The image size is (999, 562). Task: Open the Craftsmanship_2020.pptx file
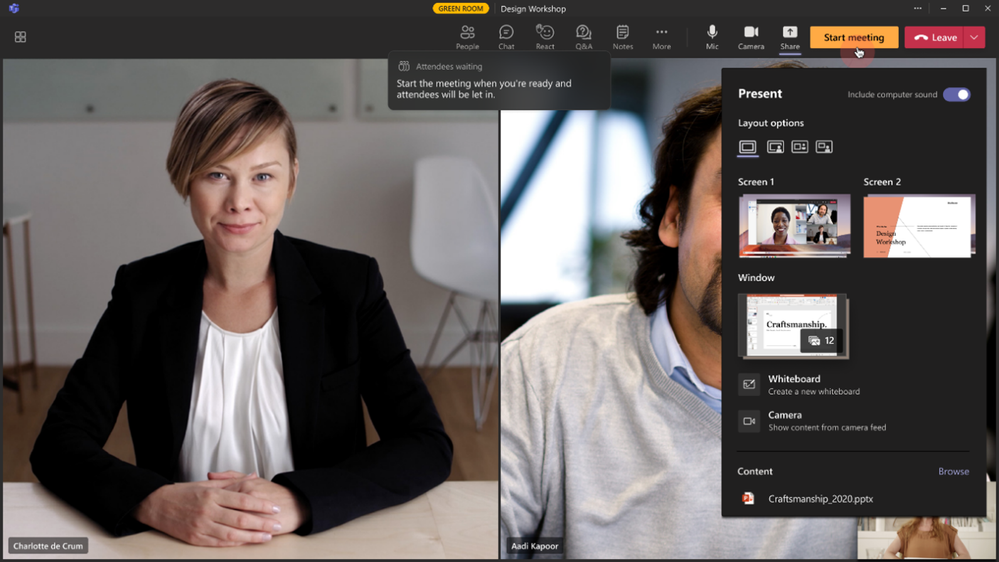point(820,499)
